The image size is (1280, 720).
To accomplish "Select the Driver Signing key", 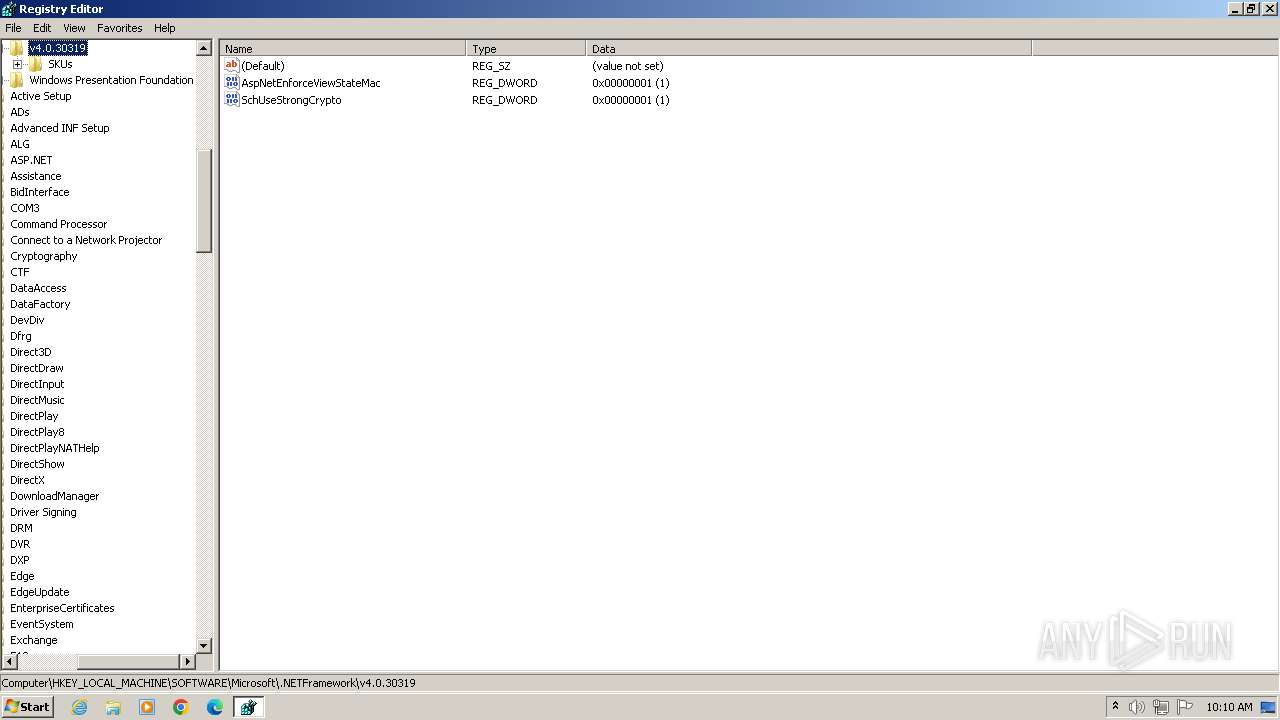I will [x=43, y=512].
